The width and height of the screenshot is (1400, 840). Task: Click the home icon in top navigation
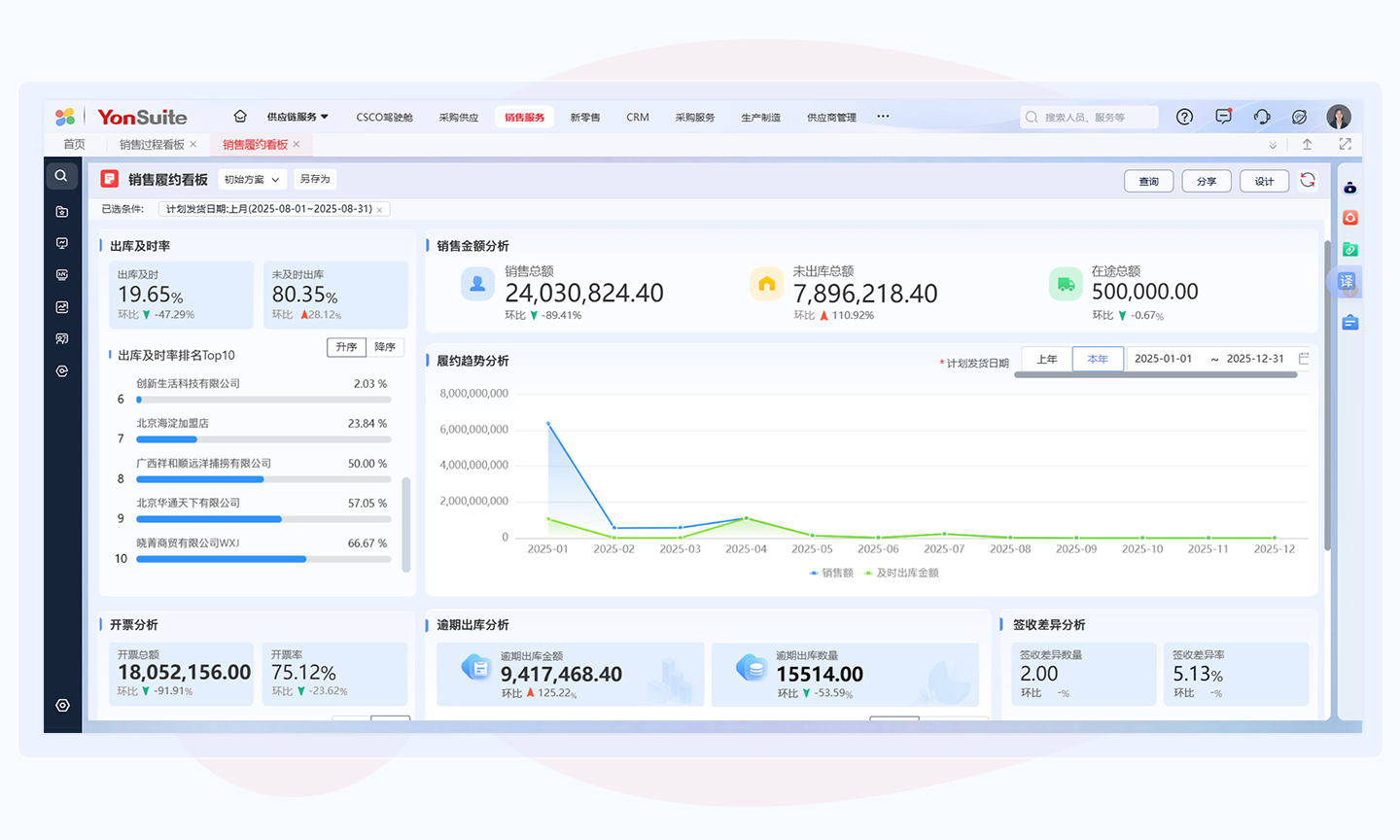(240, 117)
